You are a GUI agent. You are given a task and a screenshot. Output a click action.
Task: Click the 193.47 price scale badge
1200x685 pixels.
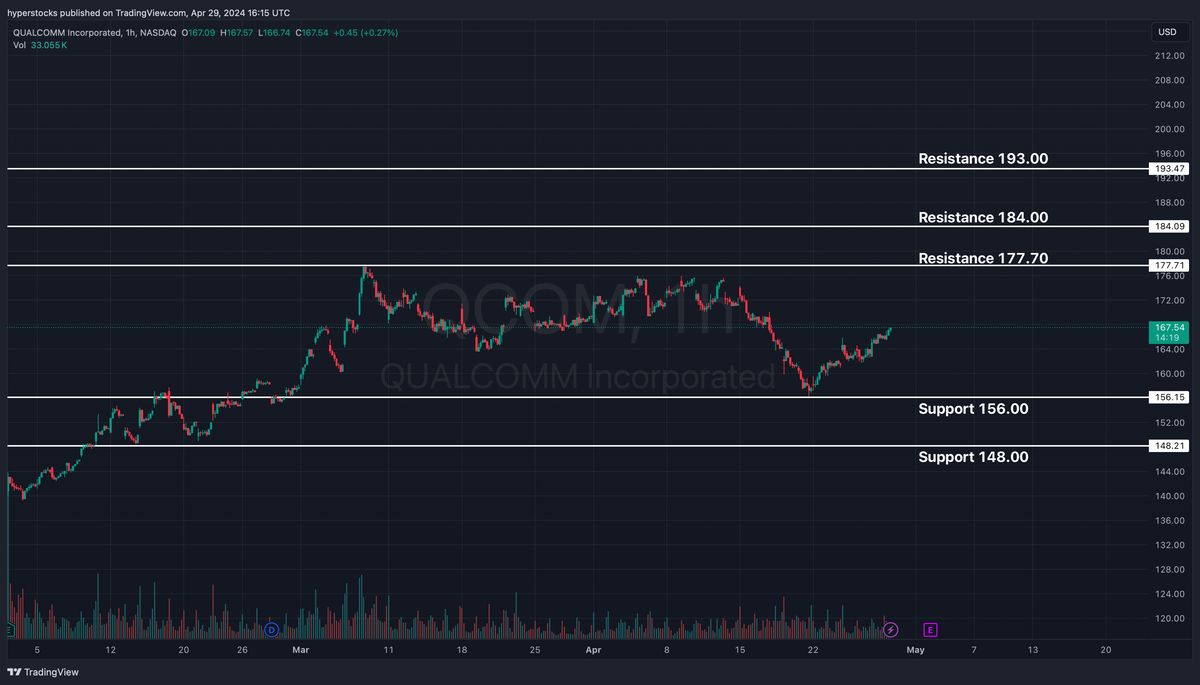pyautogui.click(x=1167, y=170)
